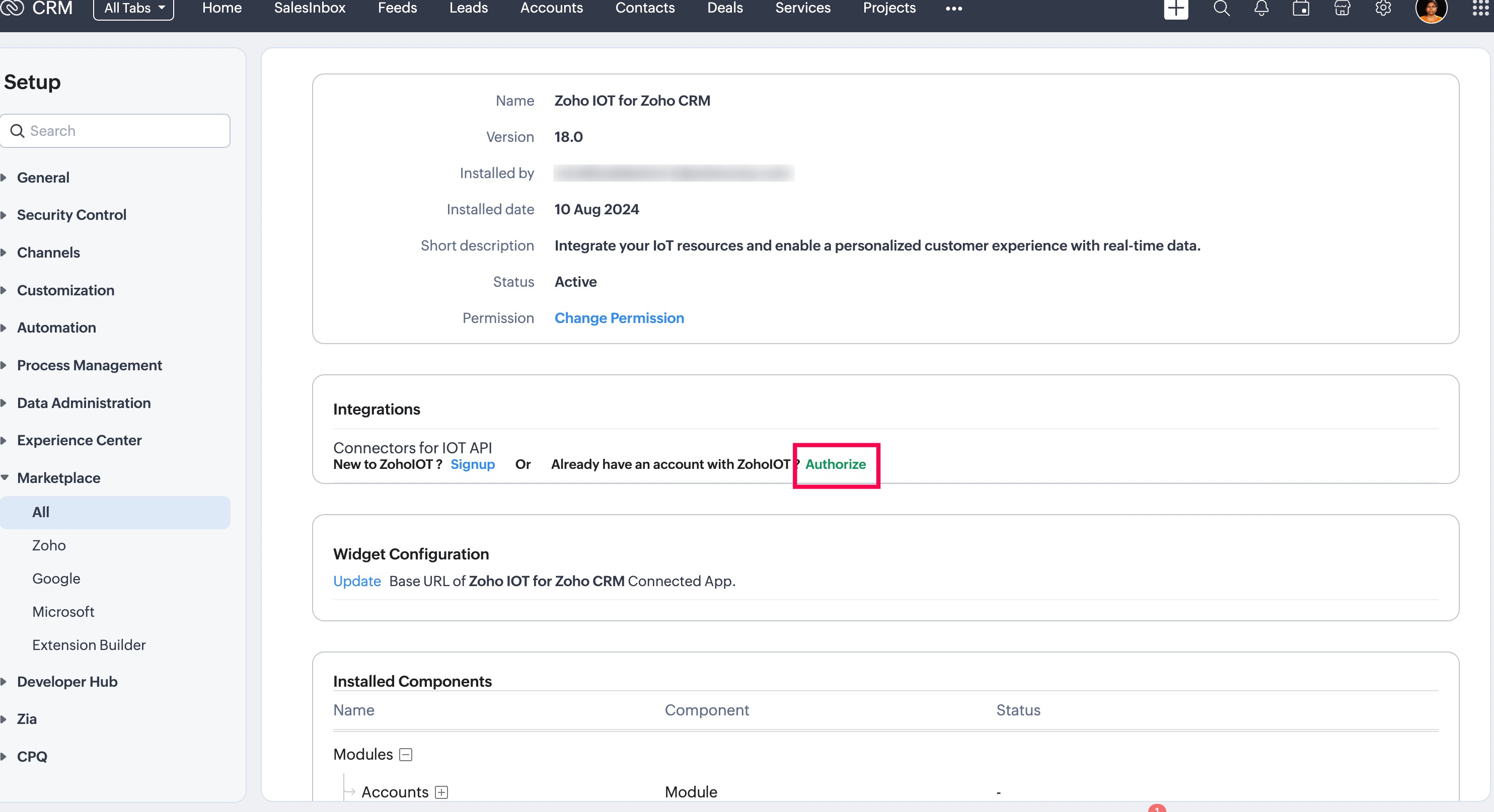1494x812 pixels.
Task: Open the calendar icon in header
Action: 1301,8
